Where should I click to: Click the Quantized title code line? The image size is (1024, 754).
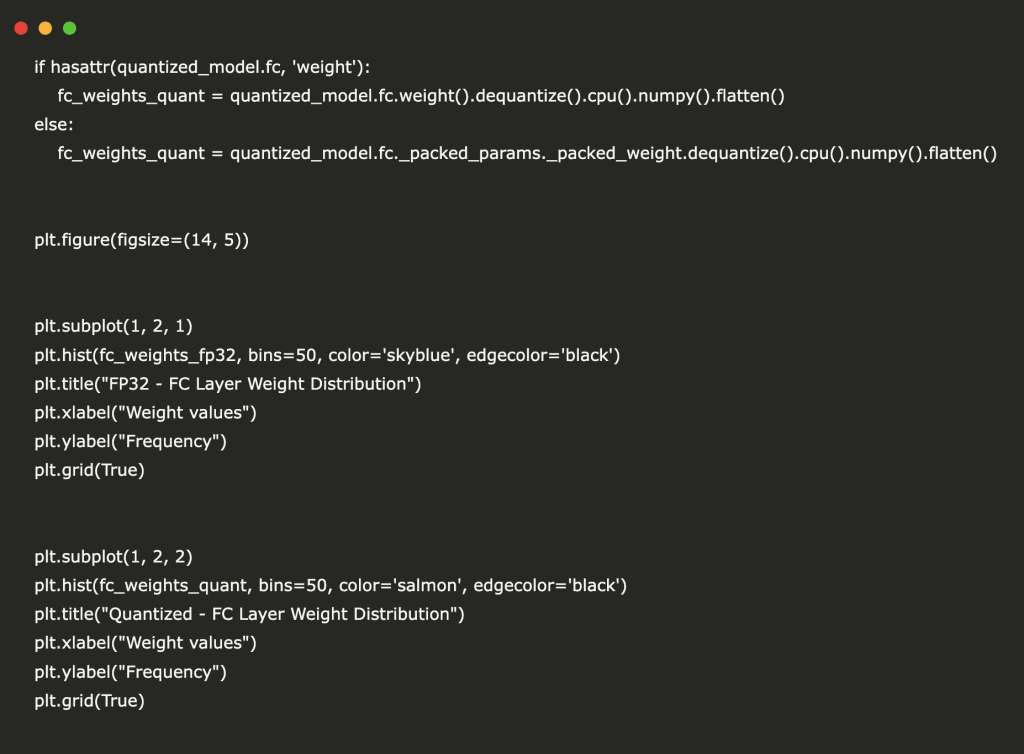250,615
